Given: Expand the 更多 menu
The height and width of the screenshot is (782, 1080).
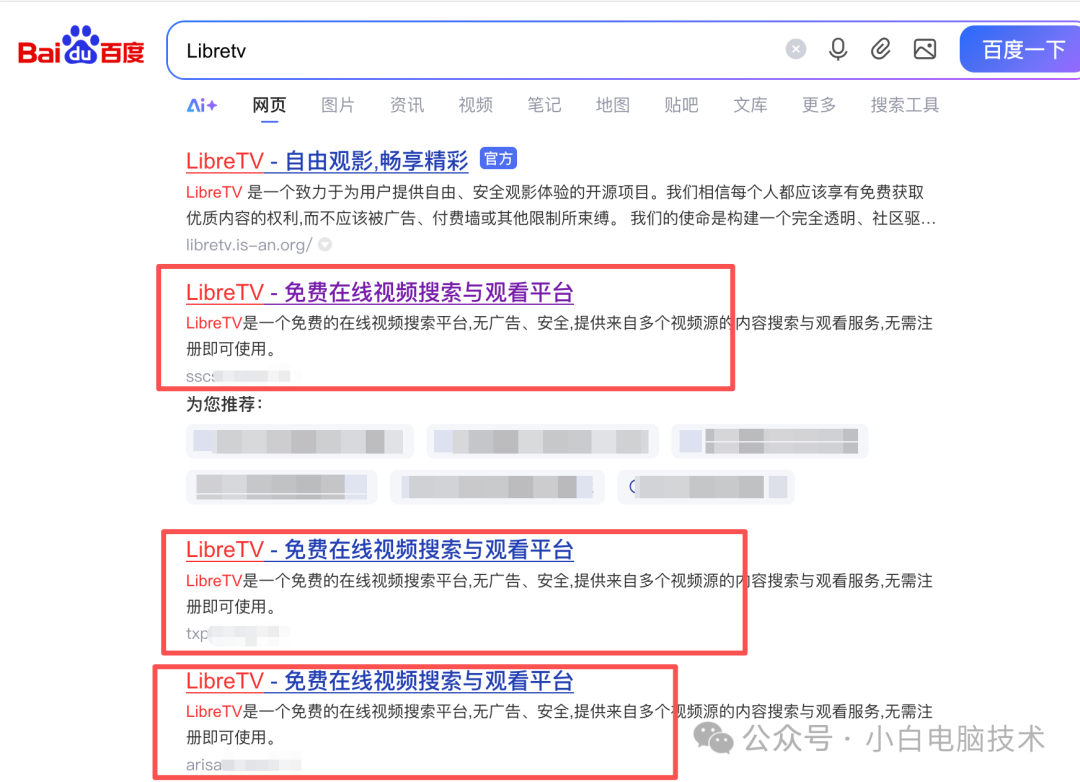Looking at the screenshot, I should 819,105.
